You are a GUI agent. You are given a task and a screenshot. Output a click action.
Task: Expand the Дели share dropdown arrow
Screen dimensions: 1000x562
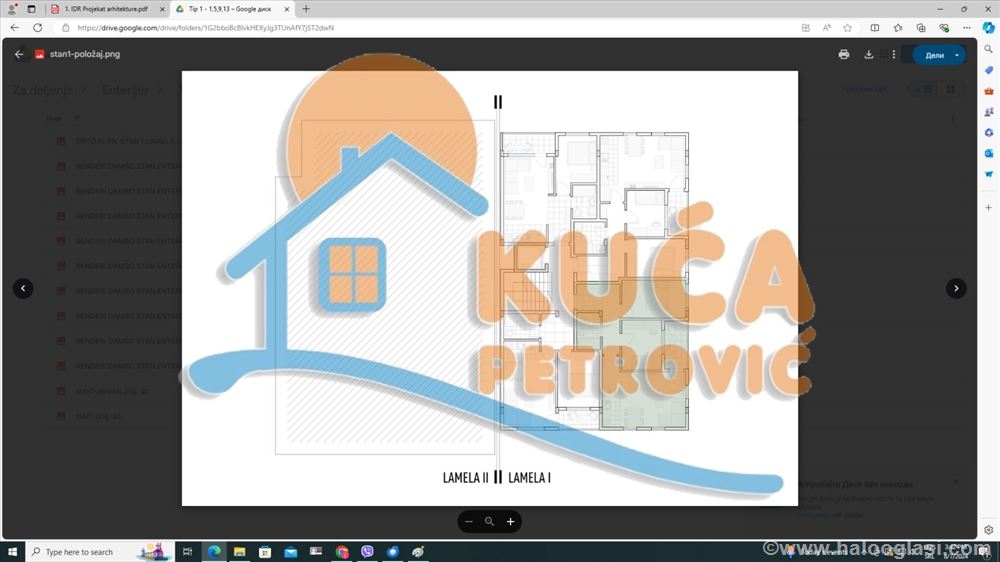point(957,55)
